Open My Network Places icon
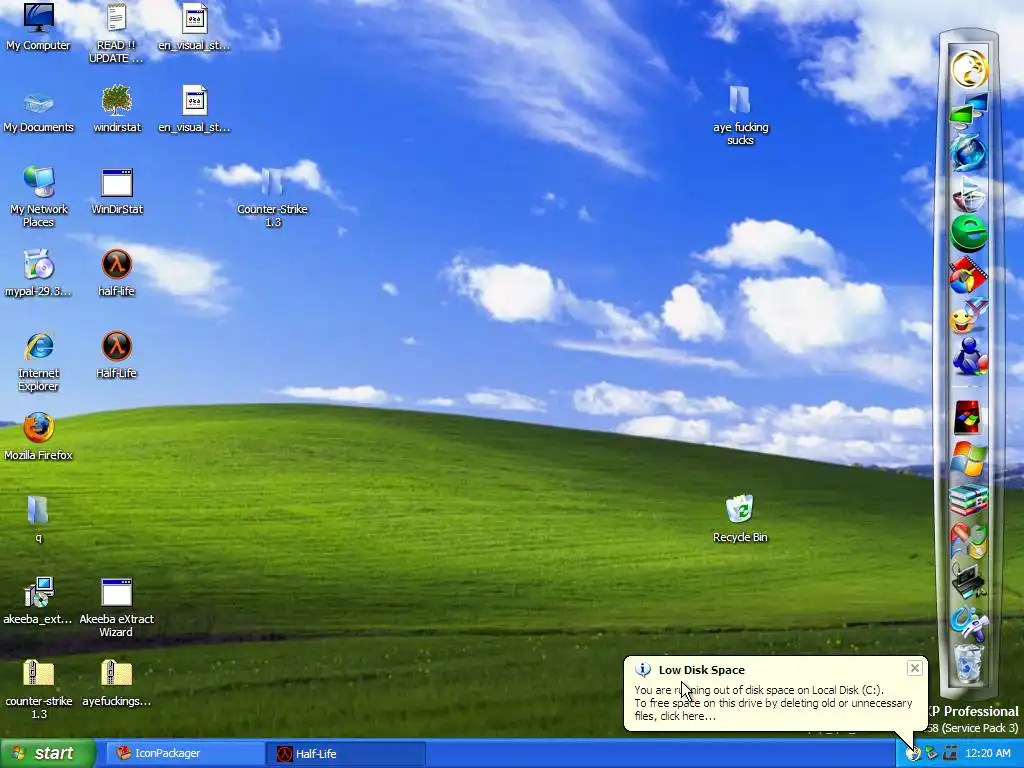The width and height of the screenshot is (1024, 768). pyautogui.click(x=39, y=196)
